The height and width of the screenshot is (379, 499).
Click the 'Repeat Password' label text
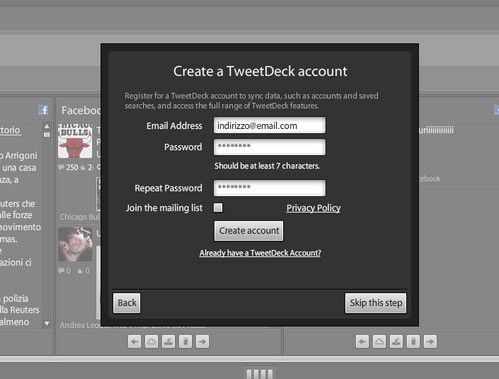[x=168, y=188]
